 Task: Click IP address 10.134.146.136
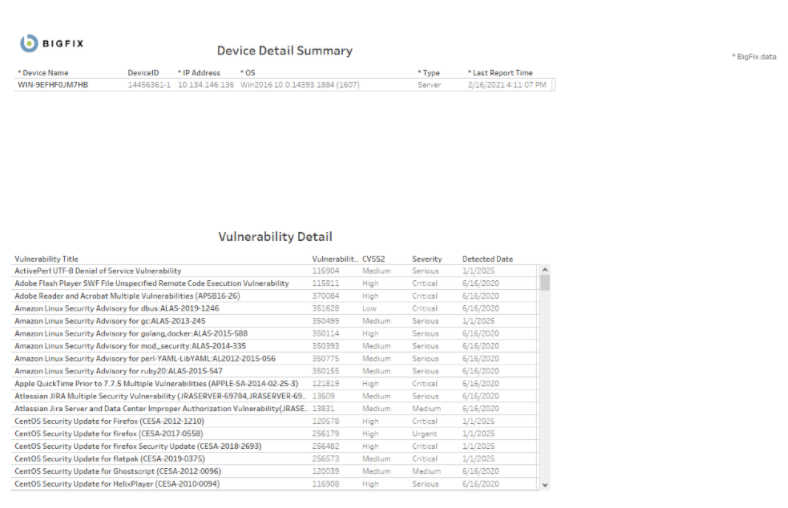(206, 85)
